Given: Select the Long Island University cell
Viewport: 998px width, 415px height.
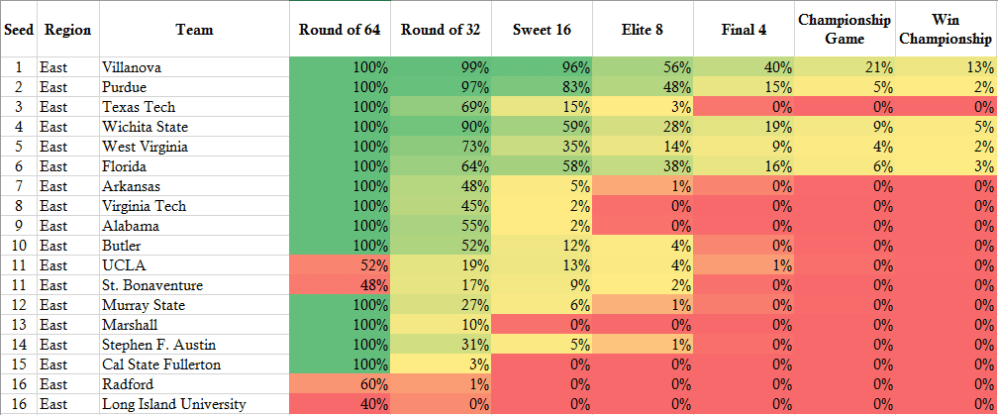Looking at the screenshot, I should (x=193, y=404).
